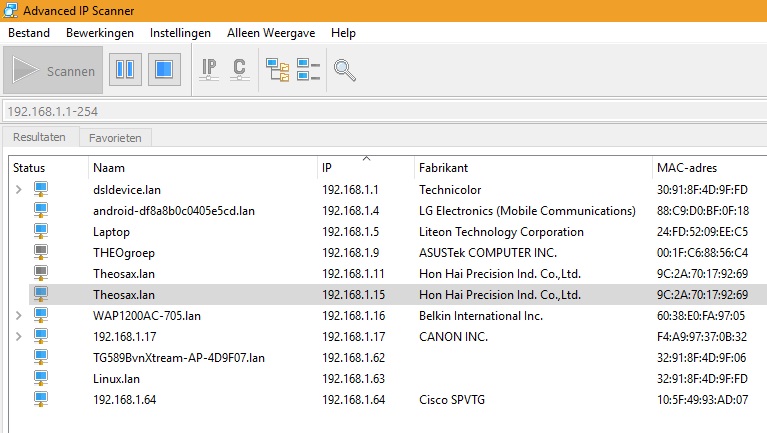Viewport: 767px width, 433px height.
Task: Click the LG Electronics manufacturer cell
Action: pyautogui.click(x=527, y=211)
